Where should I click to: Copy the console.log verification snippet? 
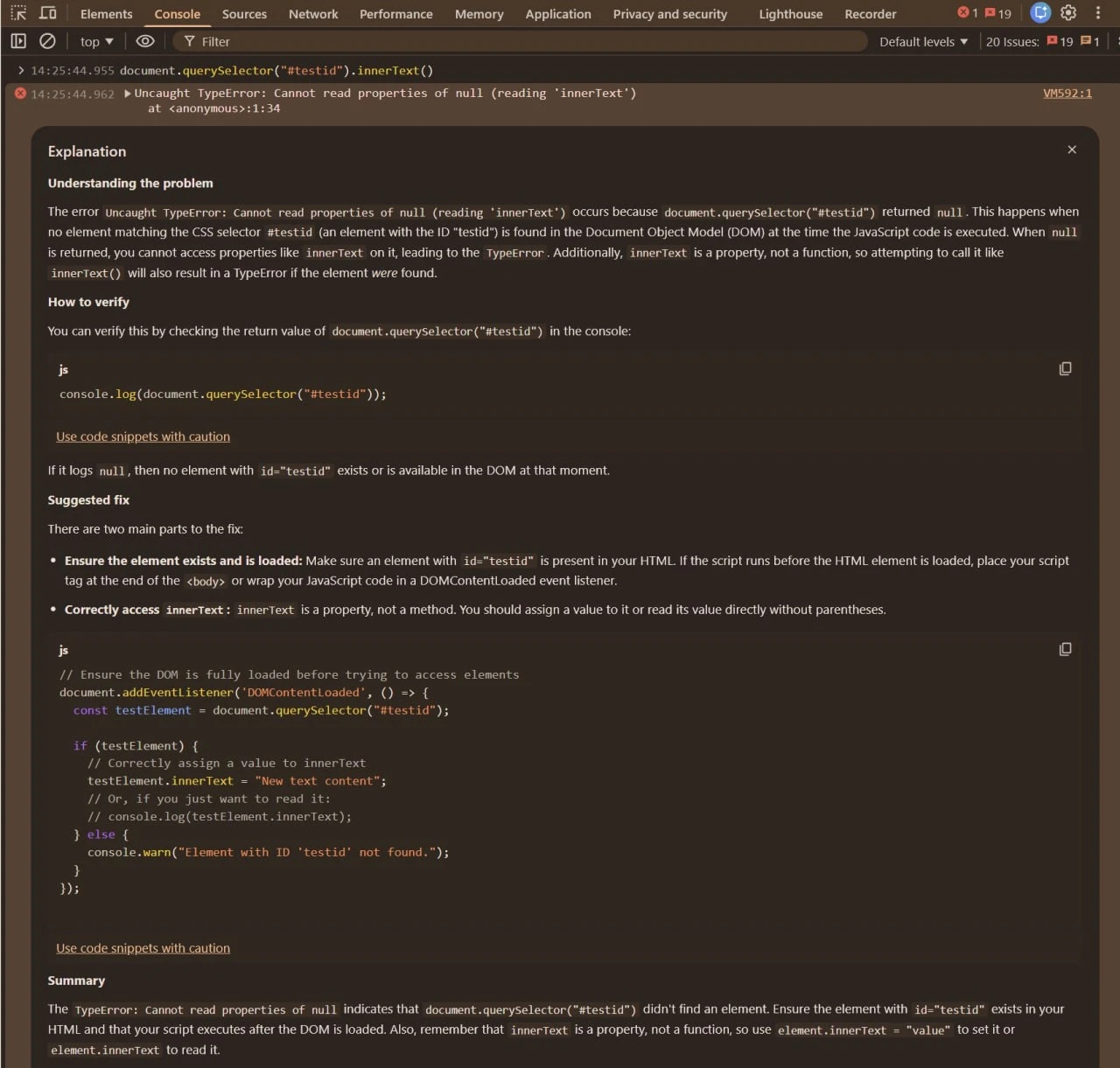tap(1065, 368)
